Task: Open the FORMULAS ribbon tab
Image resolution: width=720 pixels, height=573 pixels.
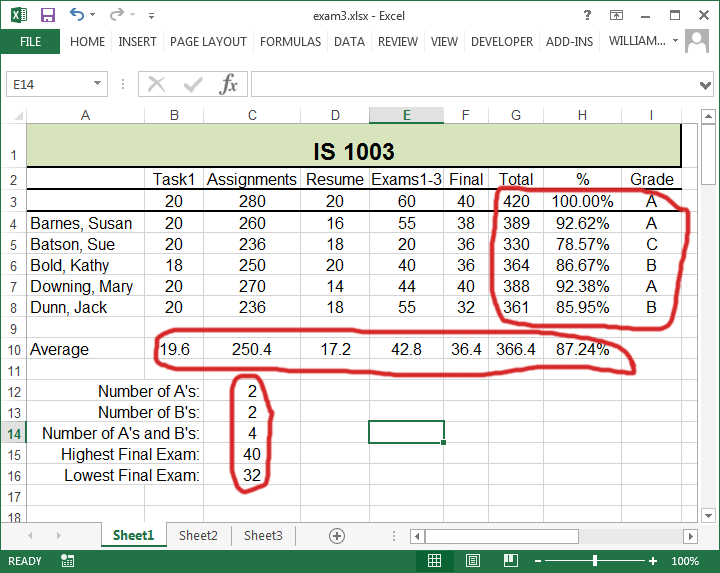Action: click(290, 42)
